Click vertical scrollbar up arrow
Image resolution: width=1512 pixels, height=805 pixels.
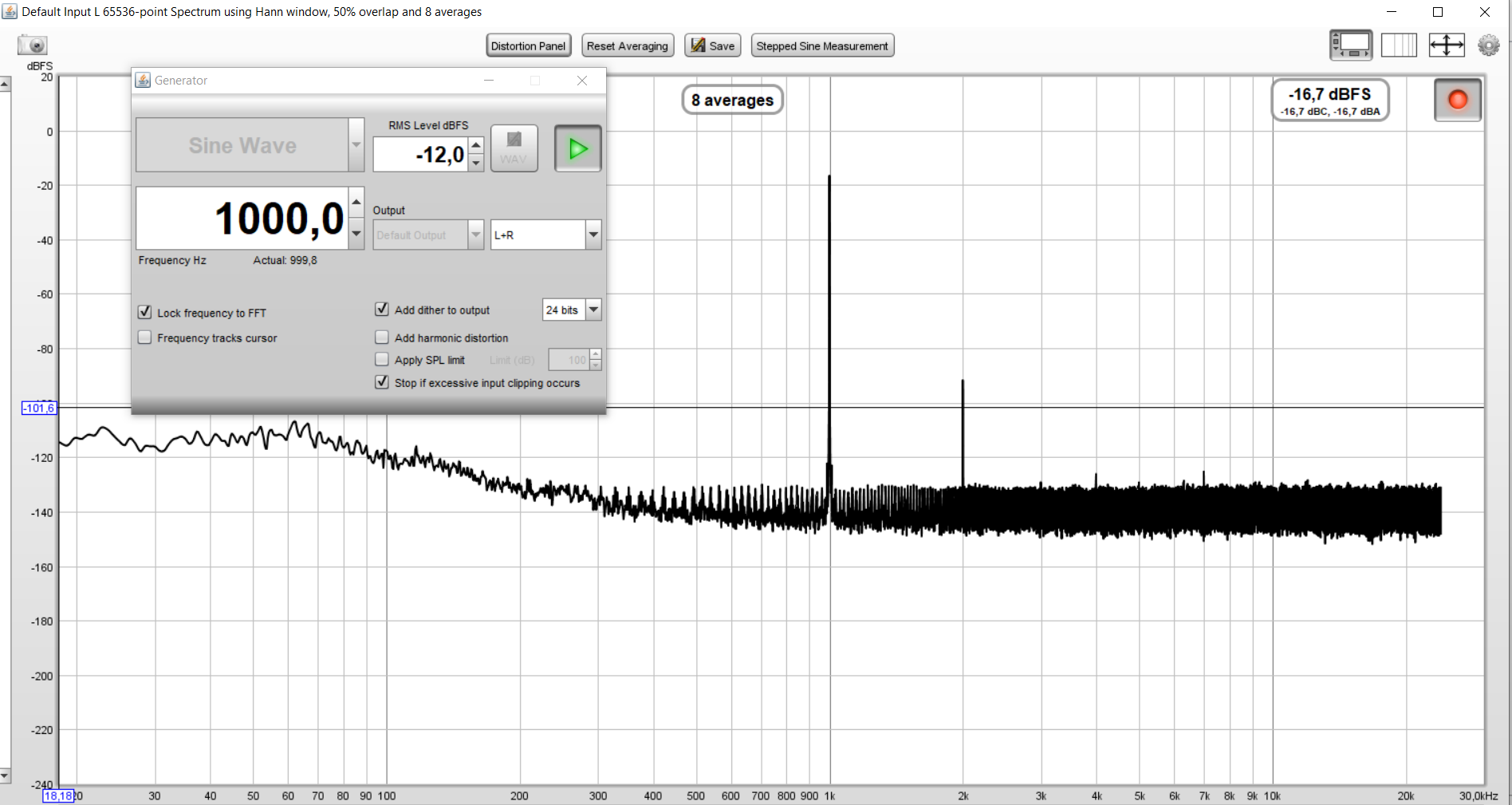(5, 84)
